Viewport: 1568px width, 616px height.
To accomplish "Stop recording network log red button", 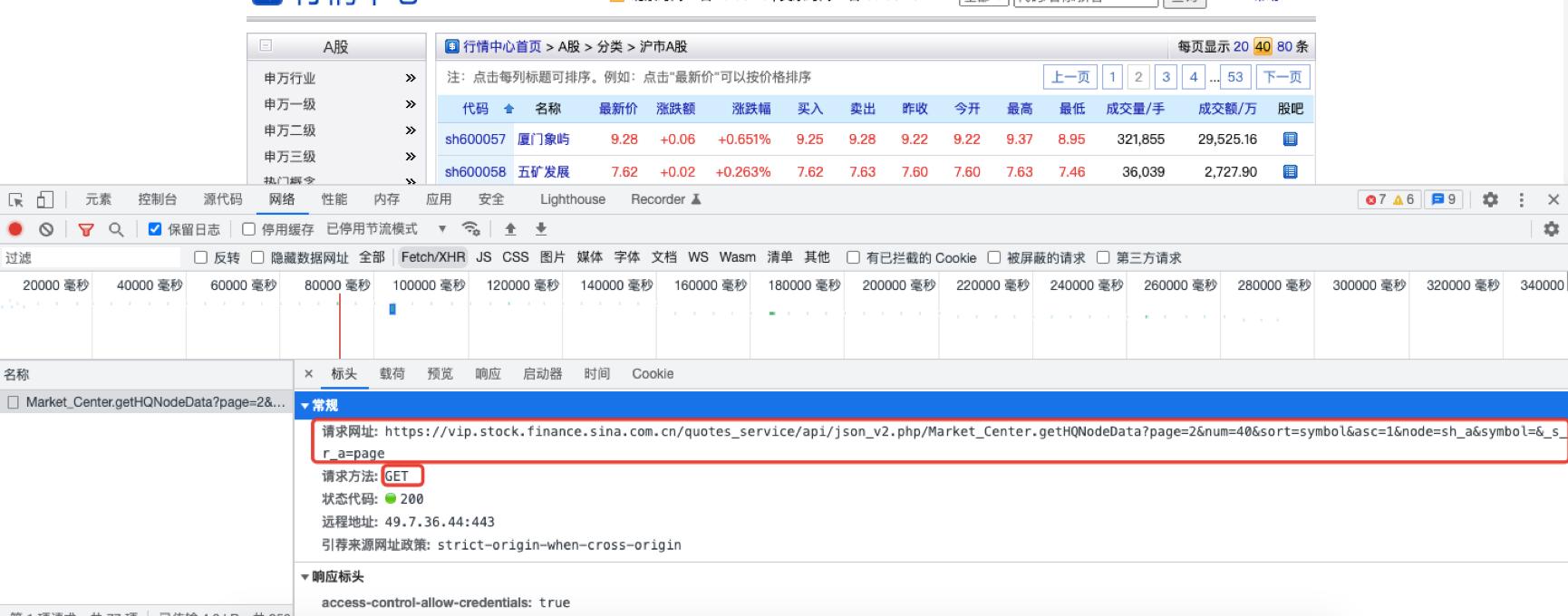I will tap(15, 229).
